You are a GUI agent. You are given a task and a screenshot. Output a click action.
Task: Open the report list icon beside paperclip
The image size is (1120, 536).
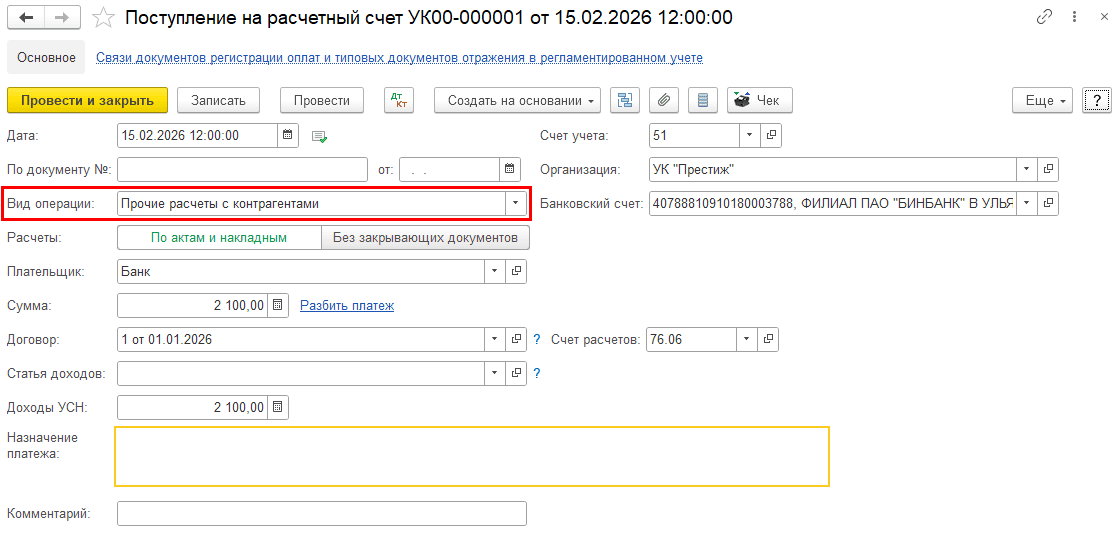pyautogui.click(x=702, y=100)
